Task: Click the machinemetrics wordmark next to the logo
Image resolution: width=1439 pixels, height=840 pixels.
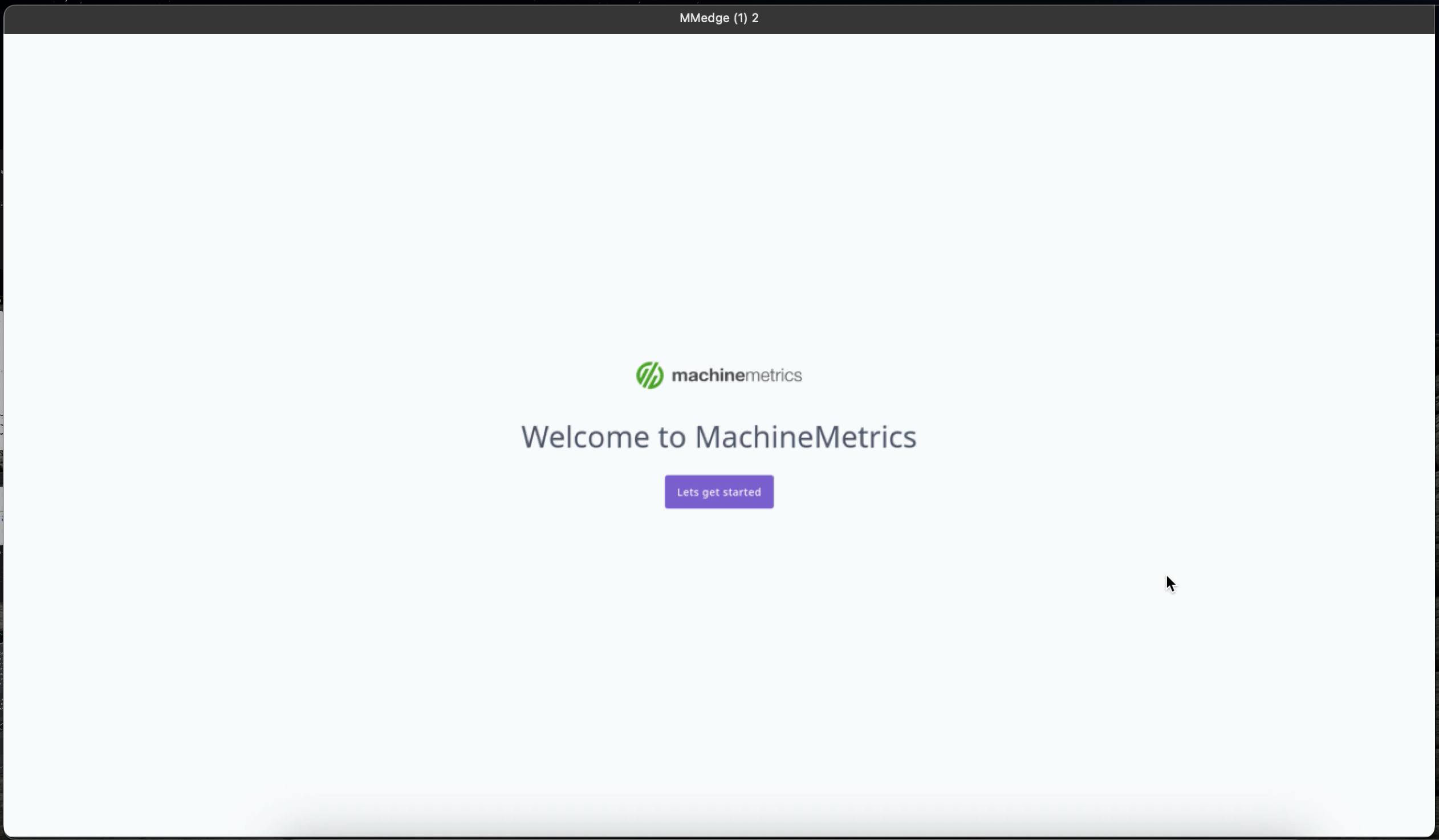Action: click(x=737, y=375)
